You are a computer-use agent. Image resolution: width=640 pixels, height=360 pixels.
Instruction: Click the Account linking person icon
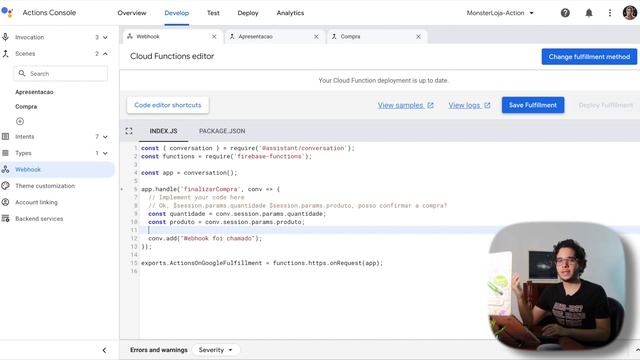click(x=5, y=202)
